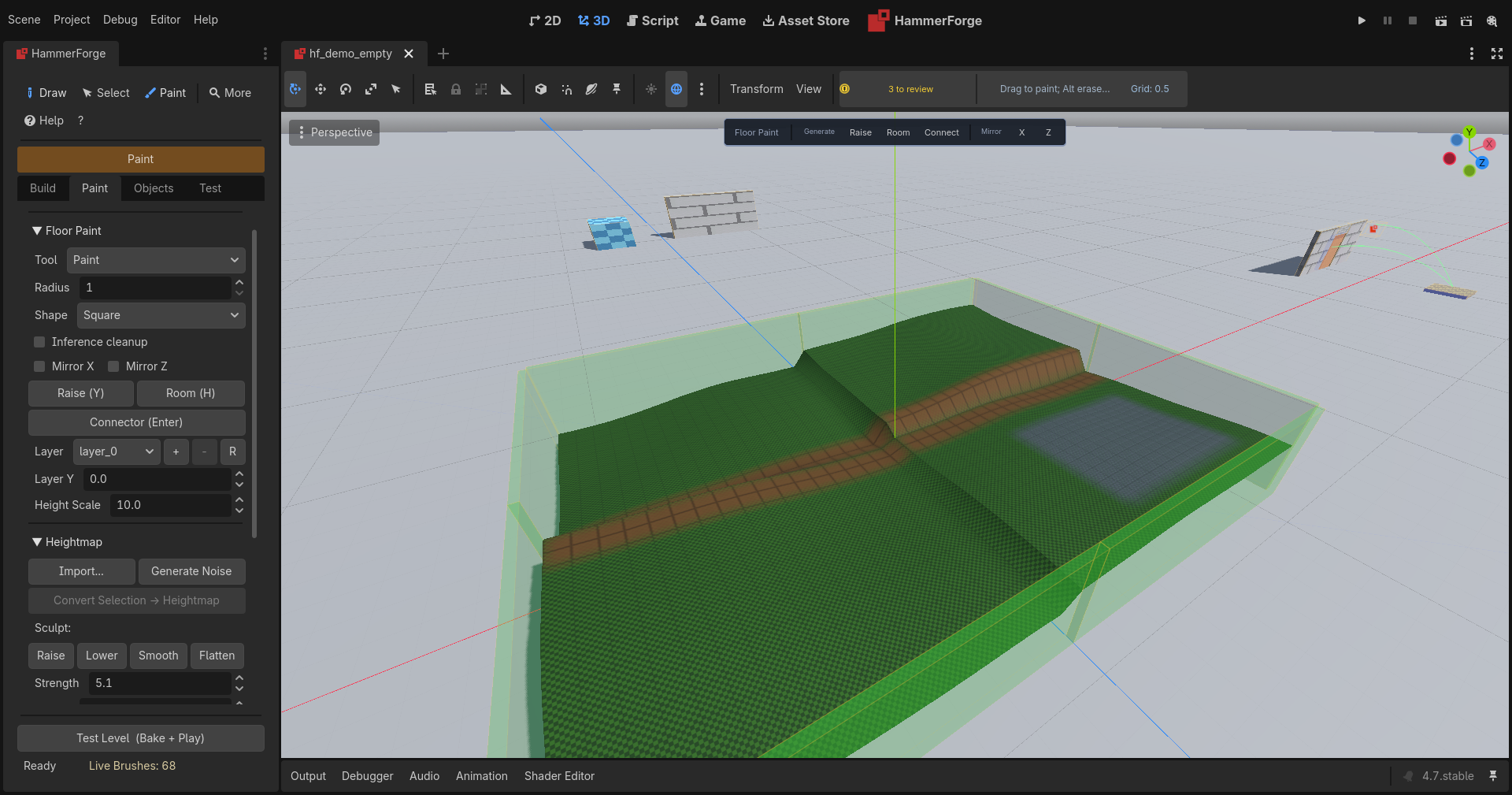The height and width of the screenshot is (795, 1512).
Task: Activate the Select Mode transform tool icon
Action: (295, 89)
